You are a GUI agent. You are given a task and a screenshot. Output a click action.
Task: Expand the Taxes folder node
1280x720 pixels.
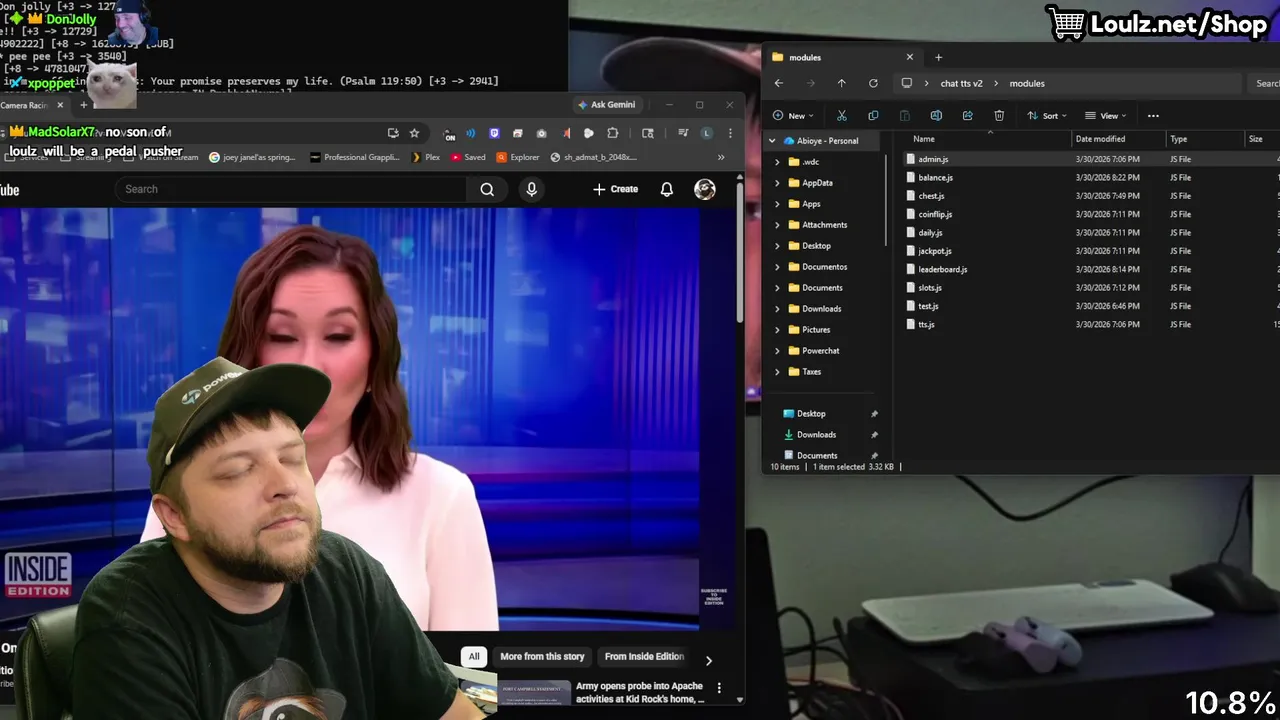[x=777, y=372]
